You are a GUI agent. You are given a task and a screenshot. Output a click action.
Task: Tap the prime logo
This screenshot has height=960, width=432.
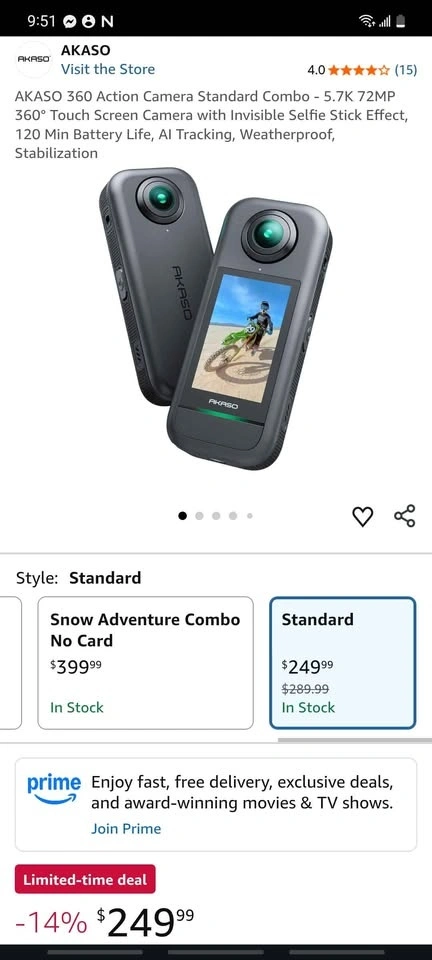(x=54, y=790)
